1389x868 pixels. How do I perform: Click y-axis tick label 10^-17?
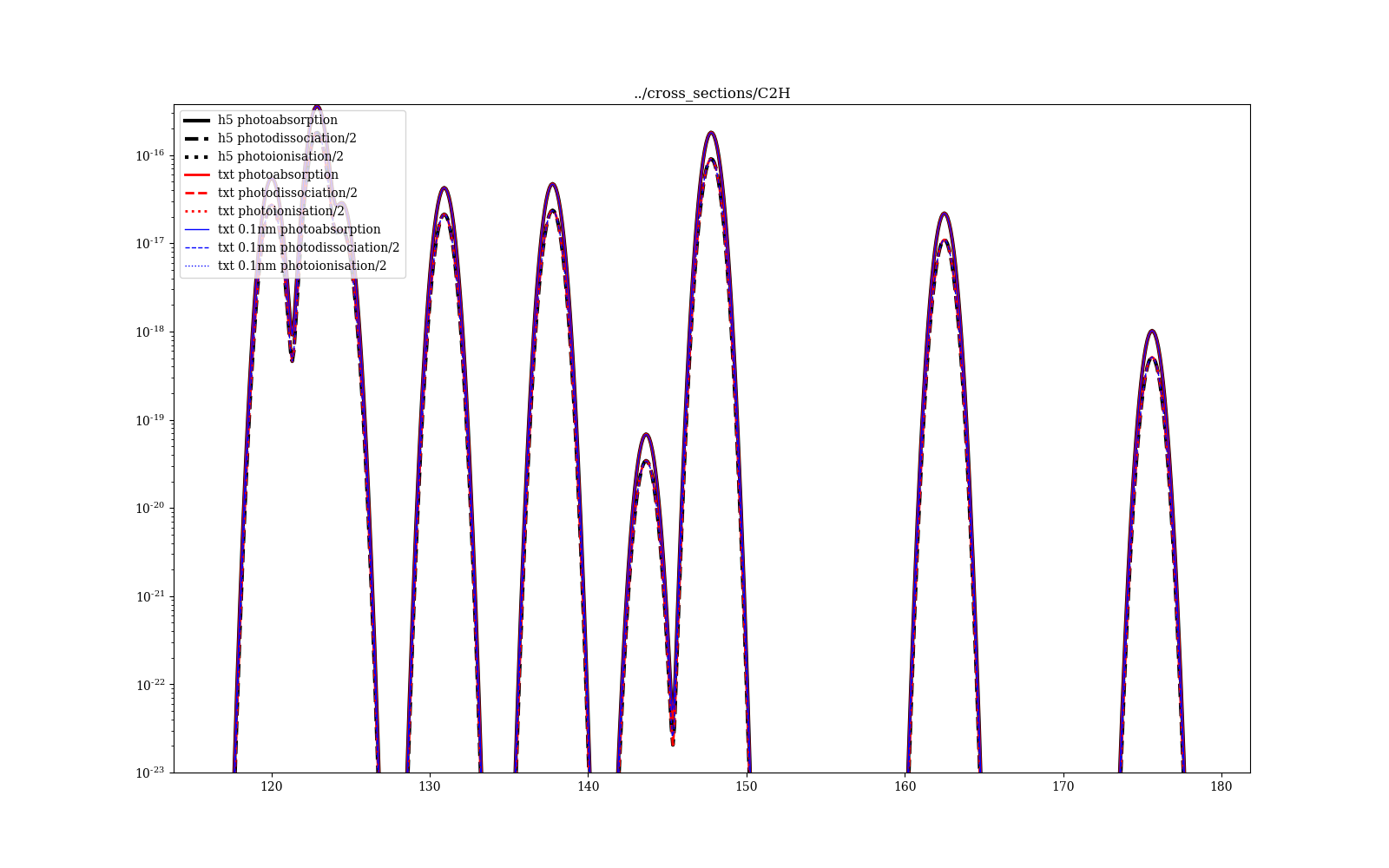point(149,243)
